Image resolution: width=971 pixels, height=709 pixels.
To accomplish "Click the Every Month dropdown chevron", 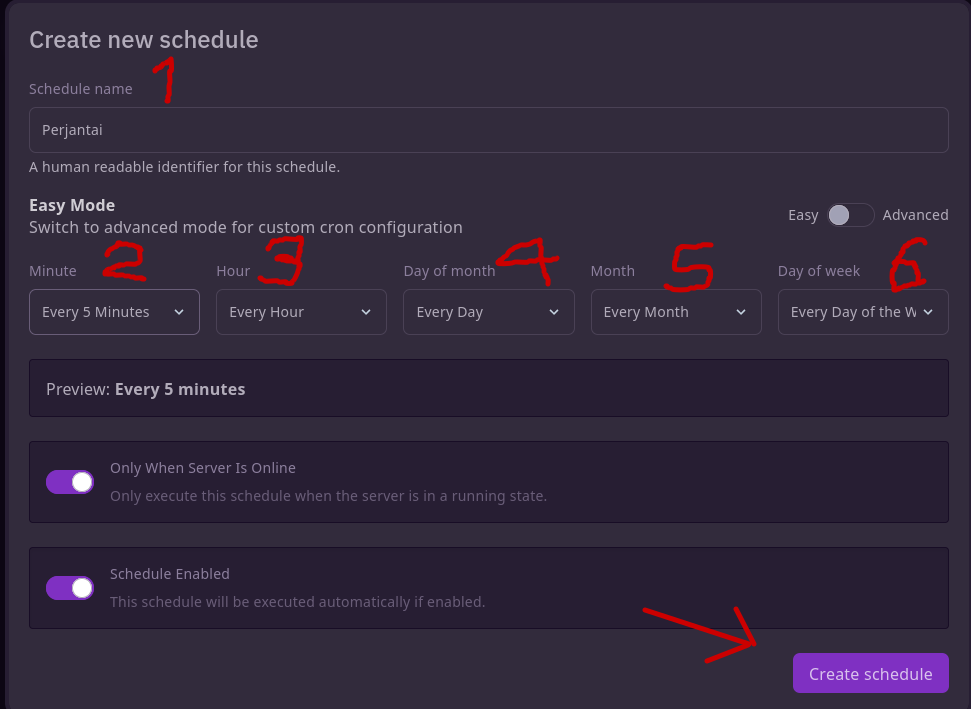I will (x=741, y=312).
